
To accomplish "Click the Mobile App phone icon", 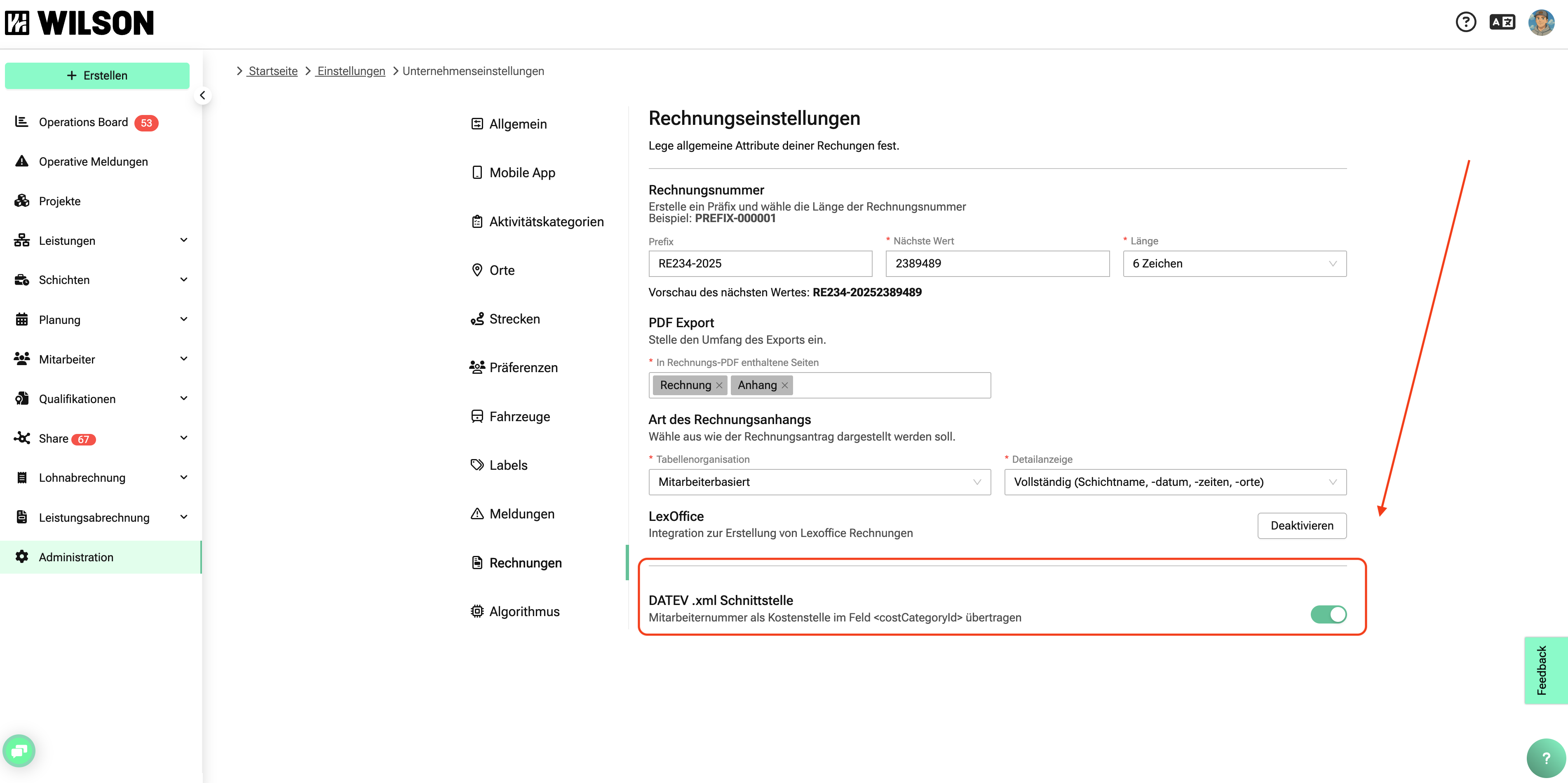I will click(x=477, y=173).
